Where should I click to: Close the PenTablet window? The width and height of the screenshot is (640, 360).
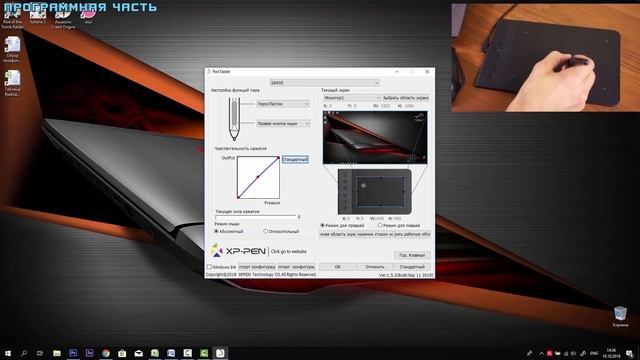click(x=427, y=72)
